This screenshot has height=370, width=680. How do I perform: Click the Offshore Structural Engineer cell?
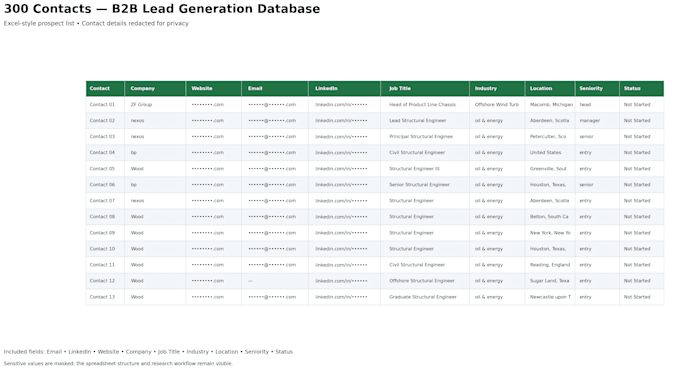425,281
